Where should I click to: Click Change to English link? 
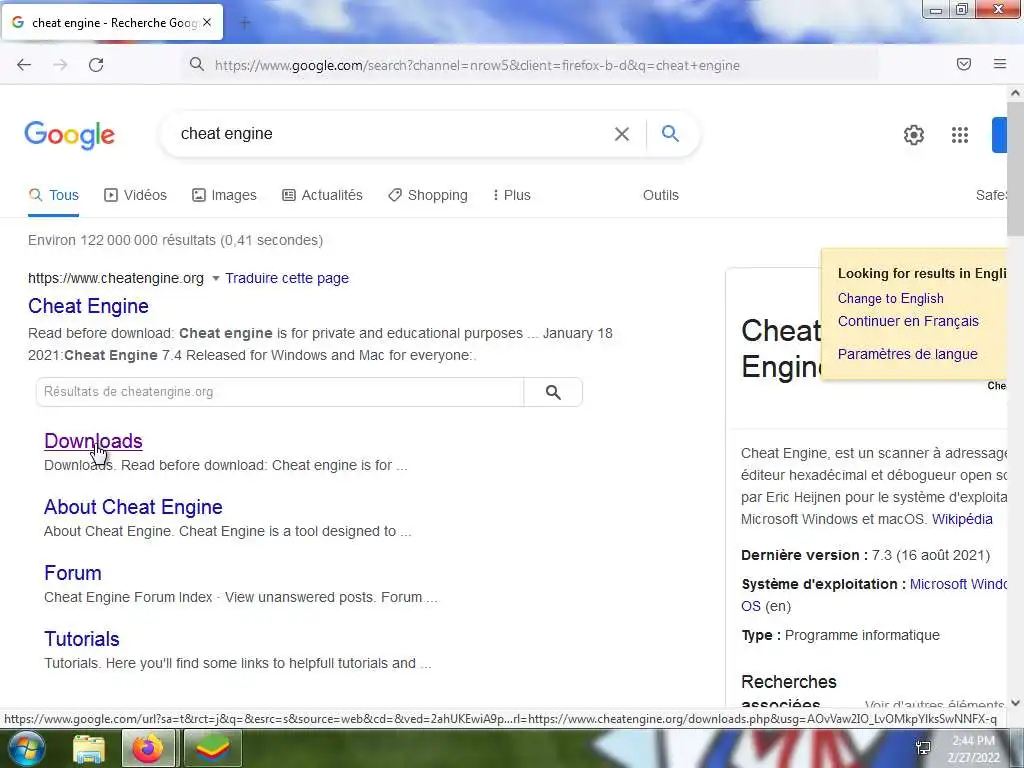(890, 298)
